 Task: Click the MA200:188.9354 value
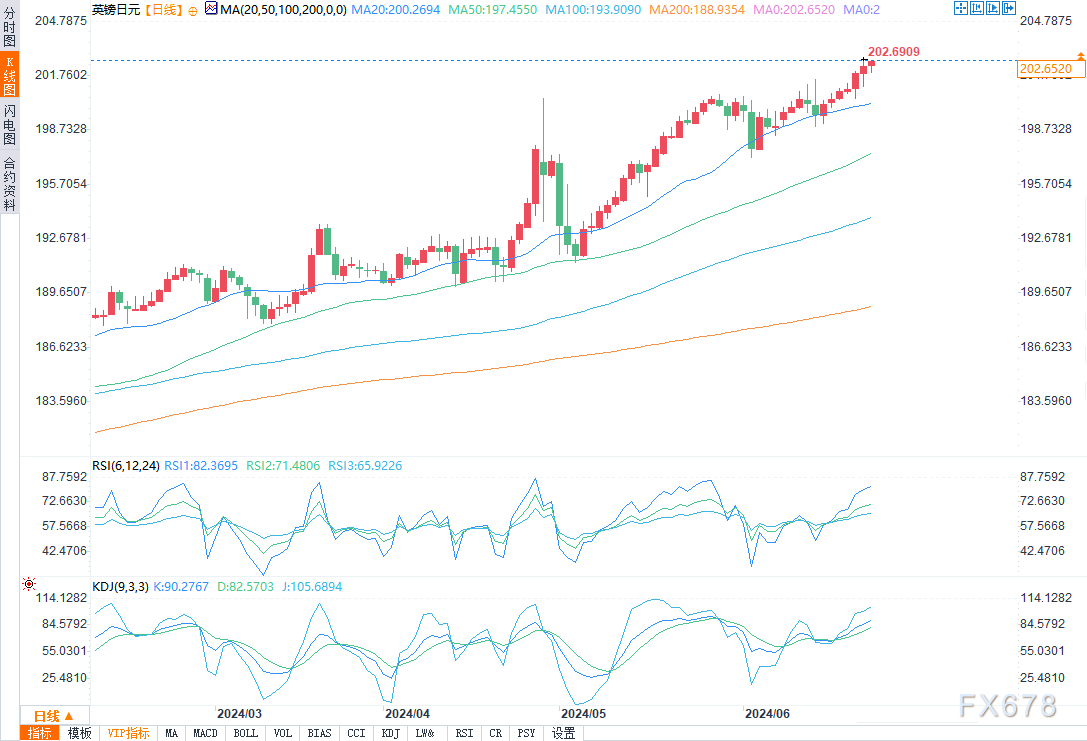(x=697, y=10)
